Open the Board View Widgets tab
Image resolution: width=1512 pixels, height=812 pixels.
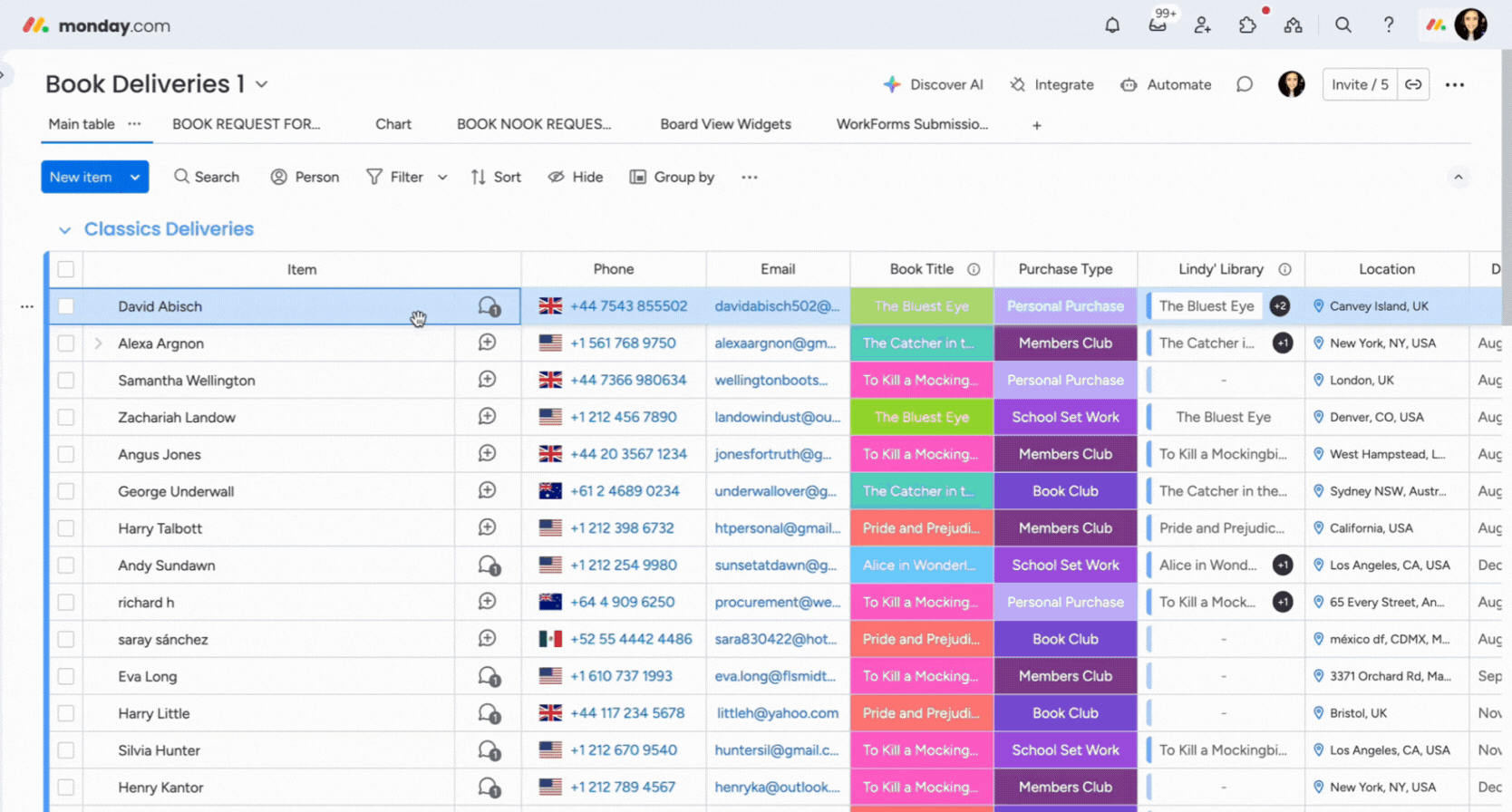(x=725, y=124)
